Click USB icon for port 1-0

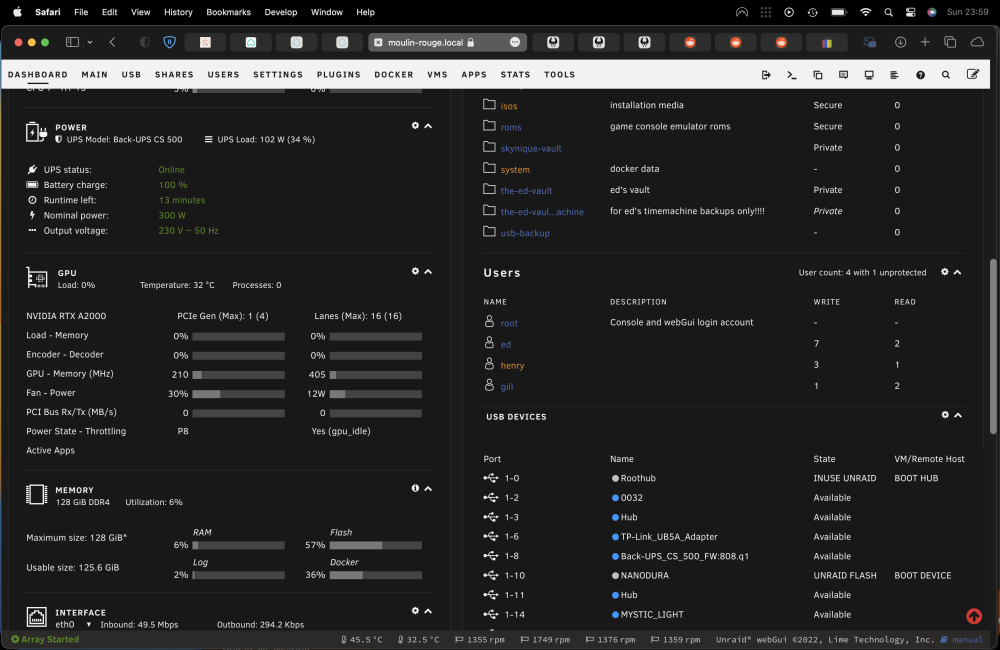tap(490, 478)
